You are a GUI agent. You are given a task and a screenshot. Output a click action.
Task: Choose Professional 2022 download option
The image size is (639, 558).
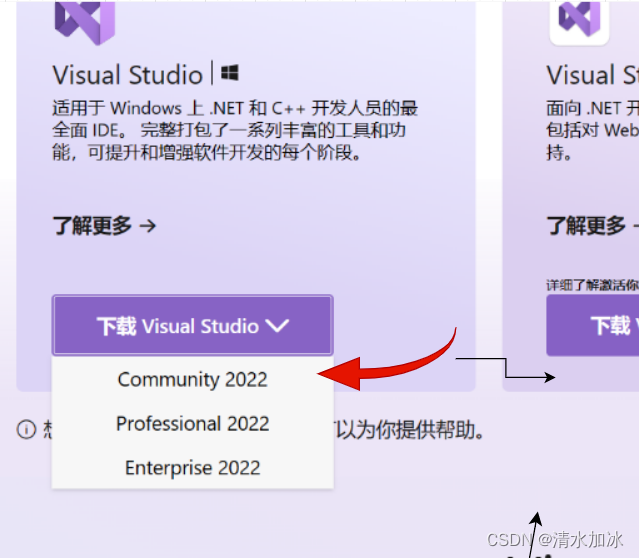[x=193, y=423]
